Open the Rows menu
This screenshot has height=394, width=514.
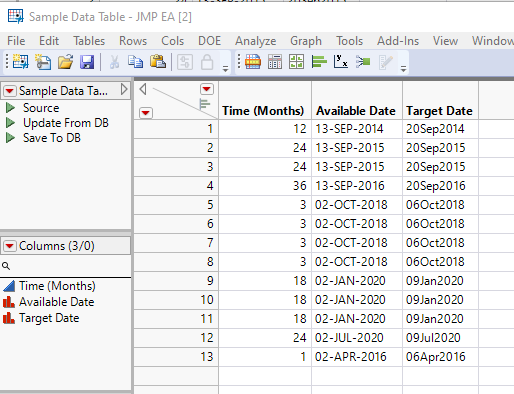point(133,41)
